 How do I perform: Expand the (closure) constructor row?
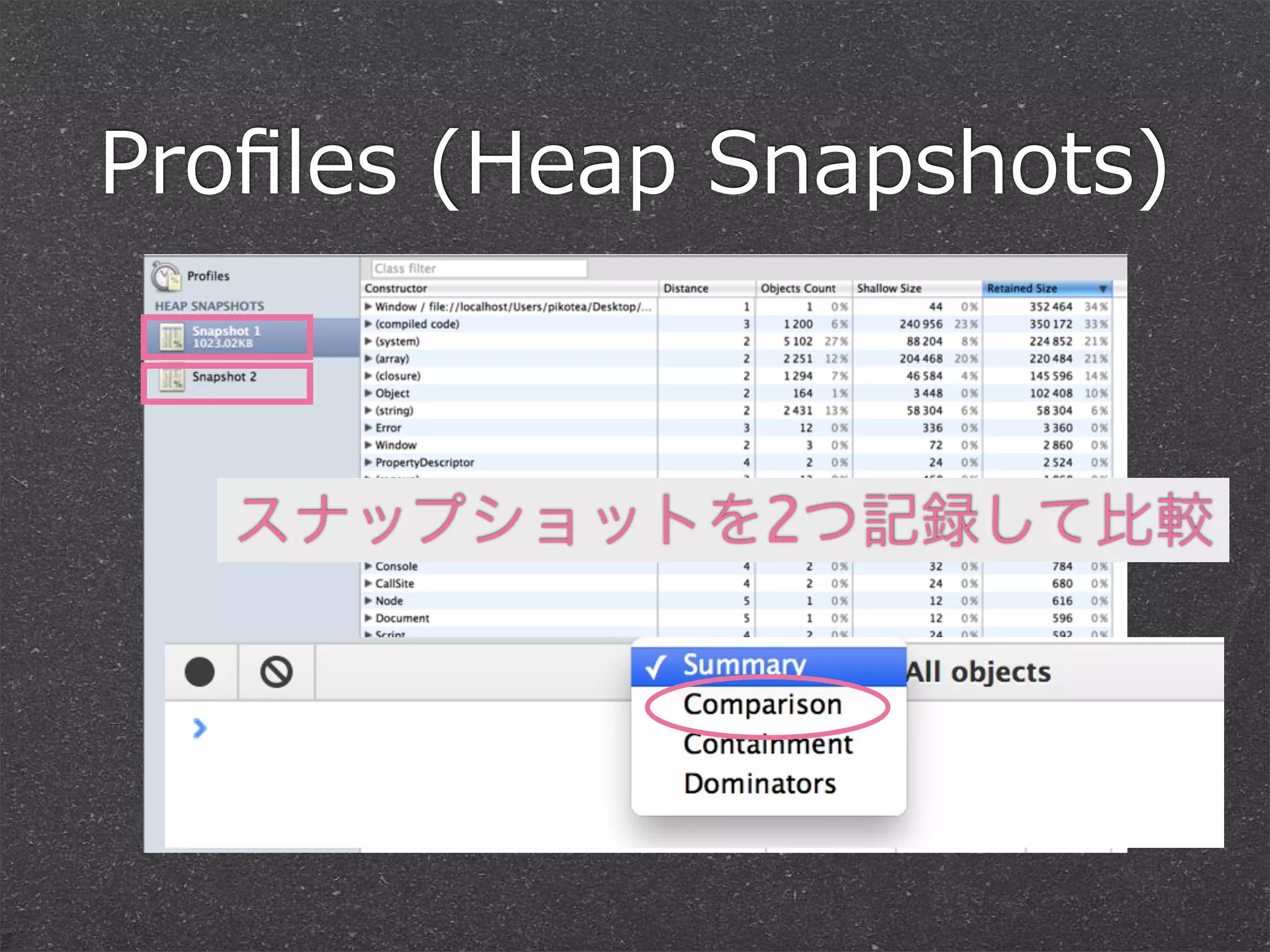click(368, 376)
